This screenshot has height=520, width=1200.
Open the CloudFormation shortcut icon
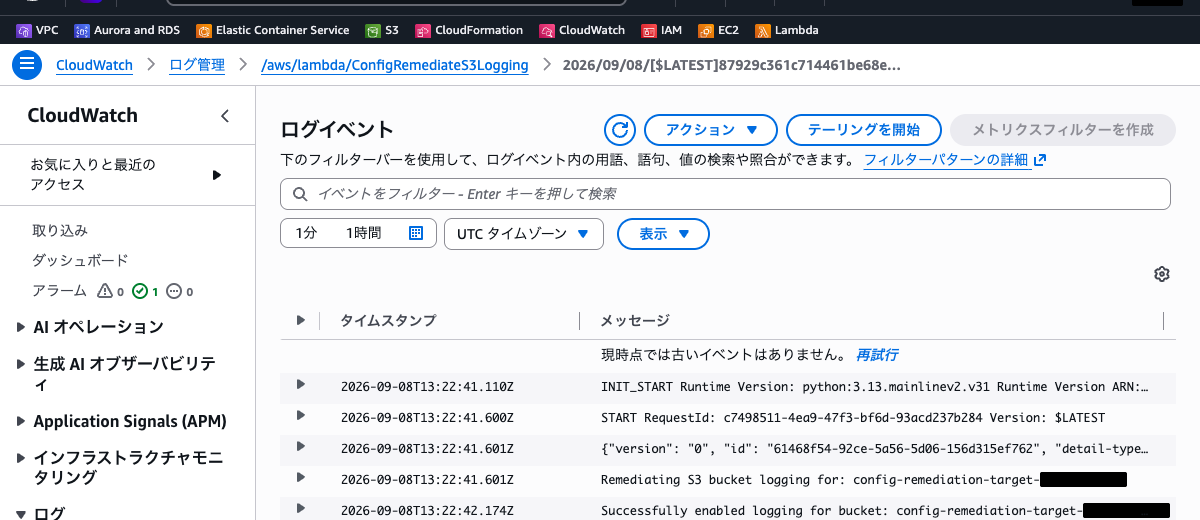423,30
